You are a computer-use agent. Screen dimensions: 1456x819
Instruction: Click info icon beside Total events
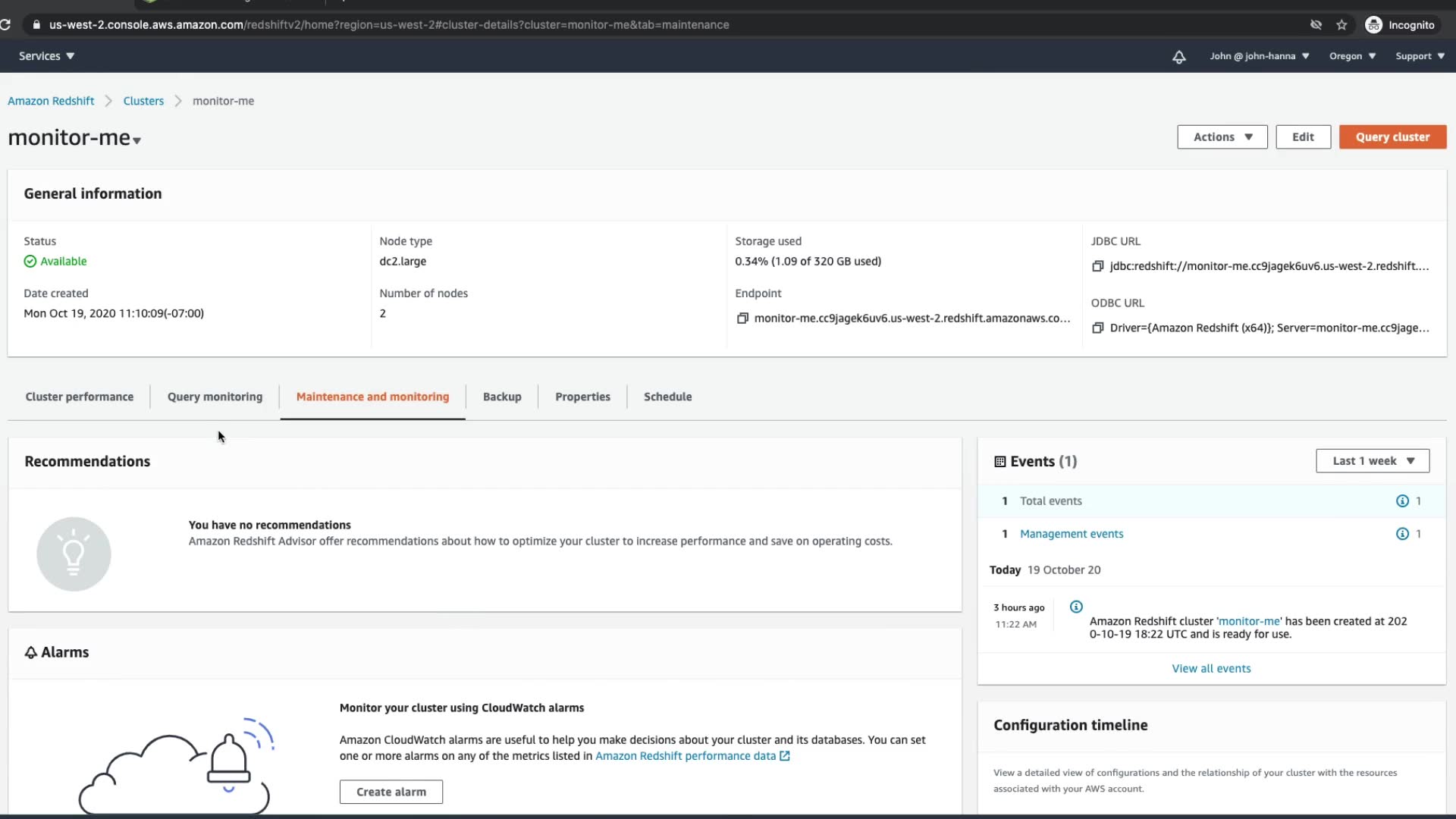pos(1402,501)
